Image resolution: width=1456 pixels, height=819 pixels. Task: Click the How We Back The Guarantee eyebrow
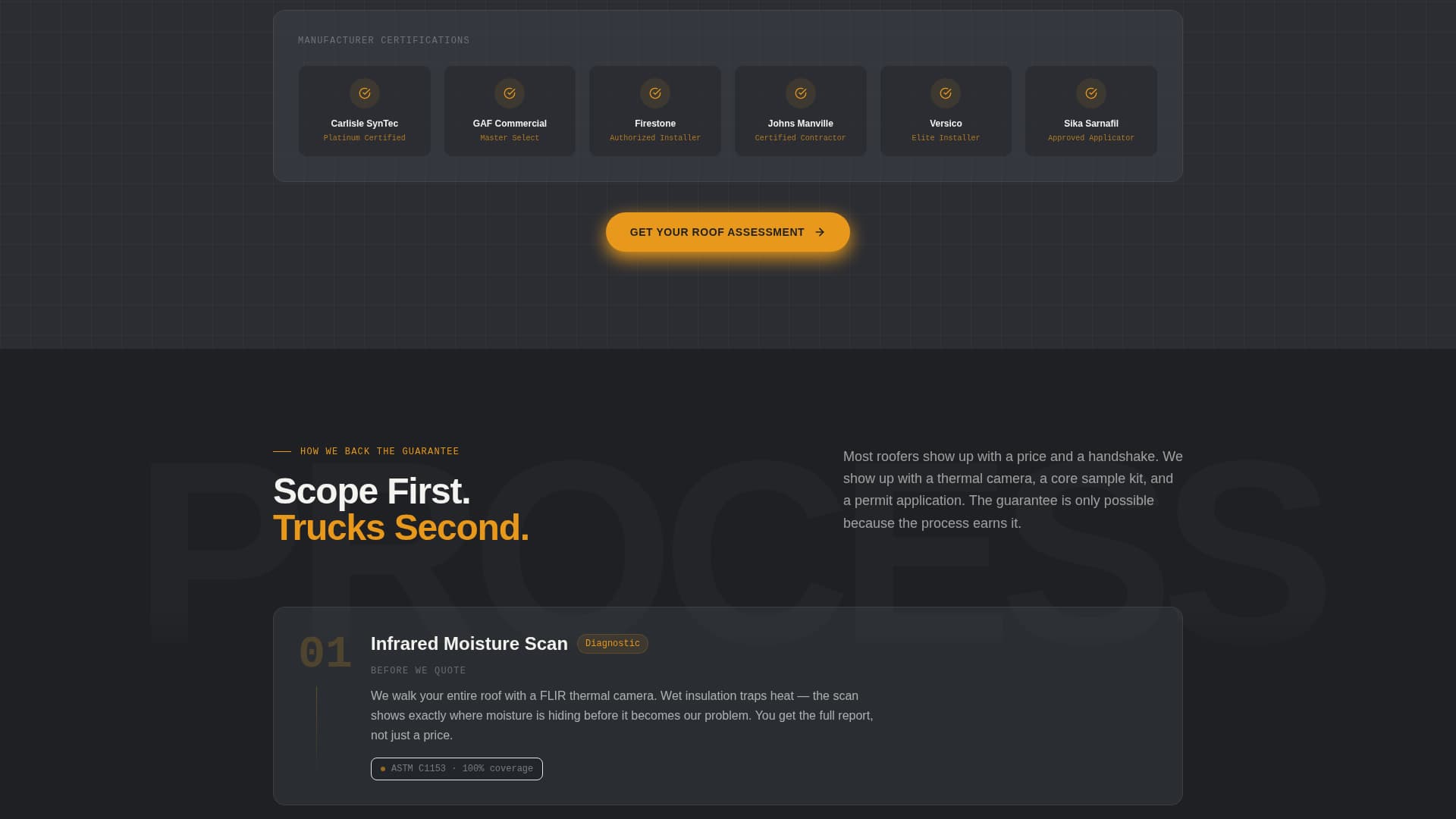point(380,451)
